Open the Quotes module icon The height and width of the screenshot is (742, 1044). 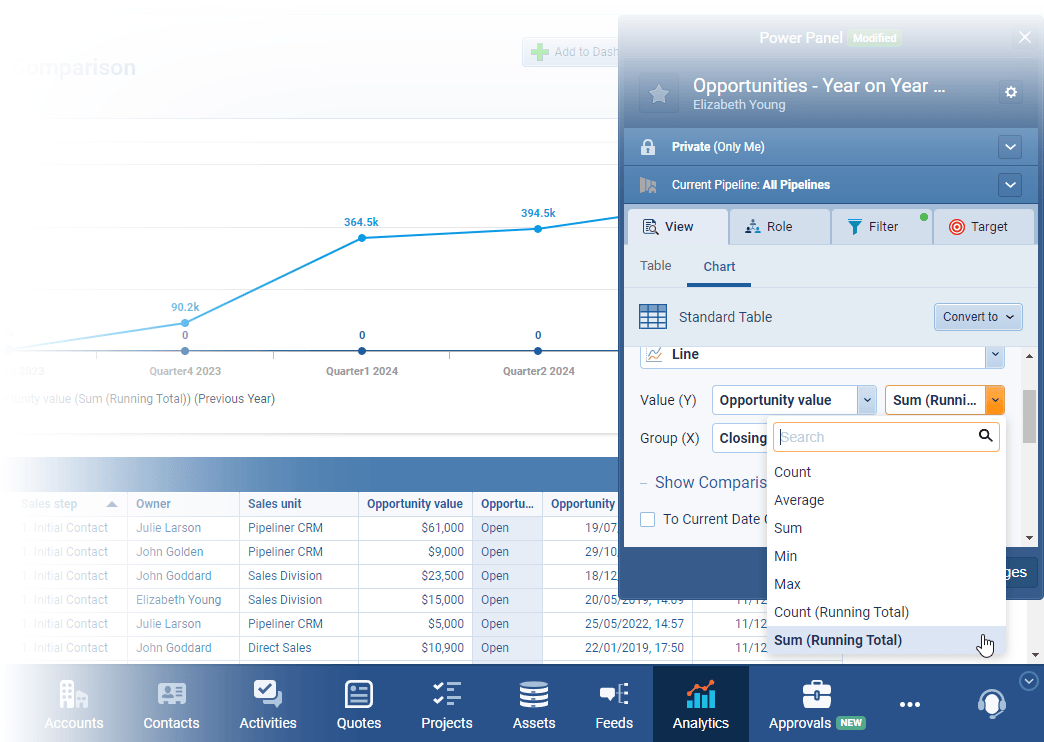click(x=358, y=696)
